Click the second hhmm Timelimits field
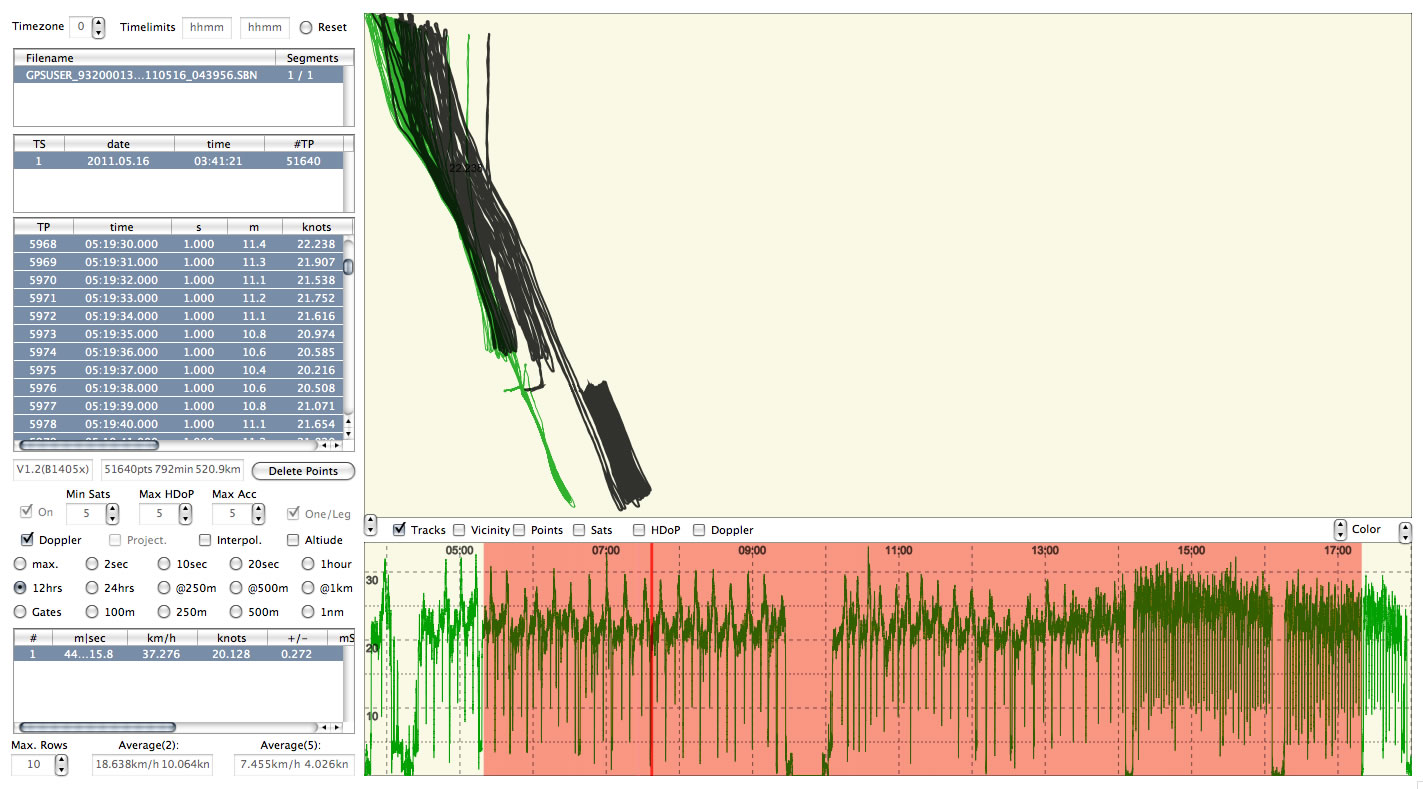1423x789 pixels. (x=265, y=27)
